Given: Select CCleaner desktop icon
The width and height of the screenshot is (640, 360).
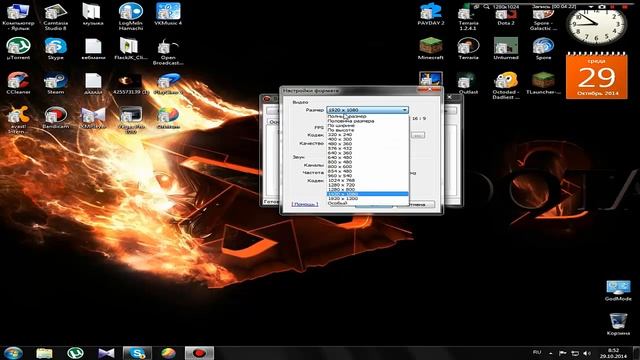Looking at the screenshot, I should tap(18, 83).
